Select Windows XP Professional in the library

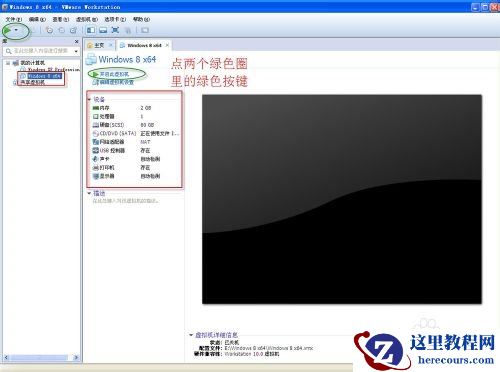(x=53, y=69)
